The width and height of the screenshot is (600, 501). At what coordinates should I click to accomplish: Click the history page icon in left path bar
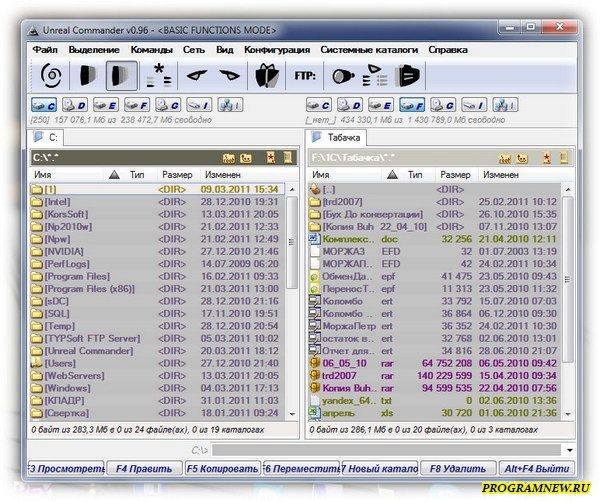click(x=288, y=157)
